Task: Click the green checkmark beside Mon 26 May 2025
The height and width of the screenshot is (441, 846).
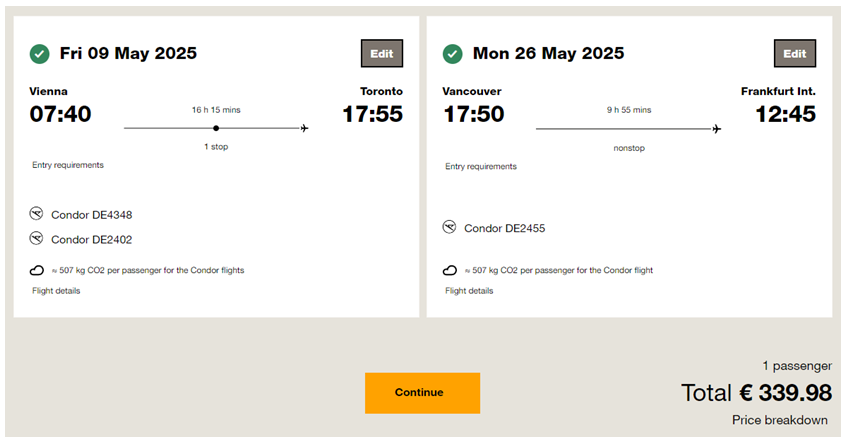Action: point(453,54)
